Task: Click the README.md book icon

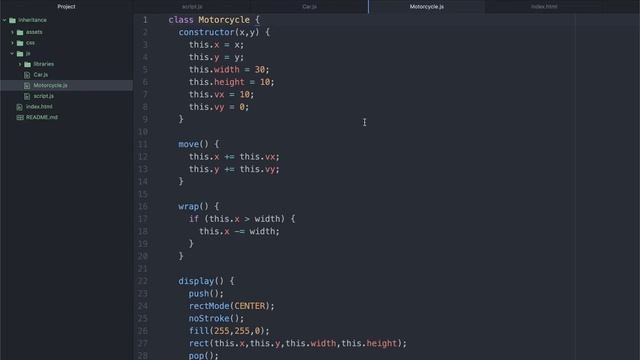Action: (x=20, y=117)
